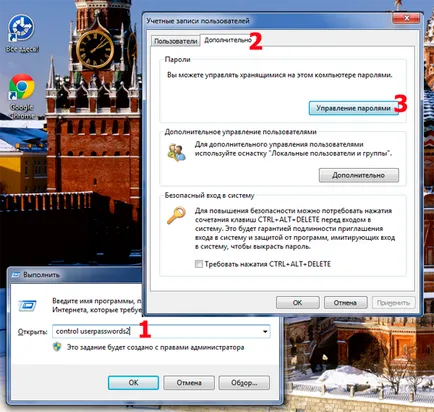Click text 'Вы можете управлять хранящимися на этом компьютере паролями.'
The image size is (434, 412).
tap(280, 75)
